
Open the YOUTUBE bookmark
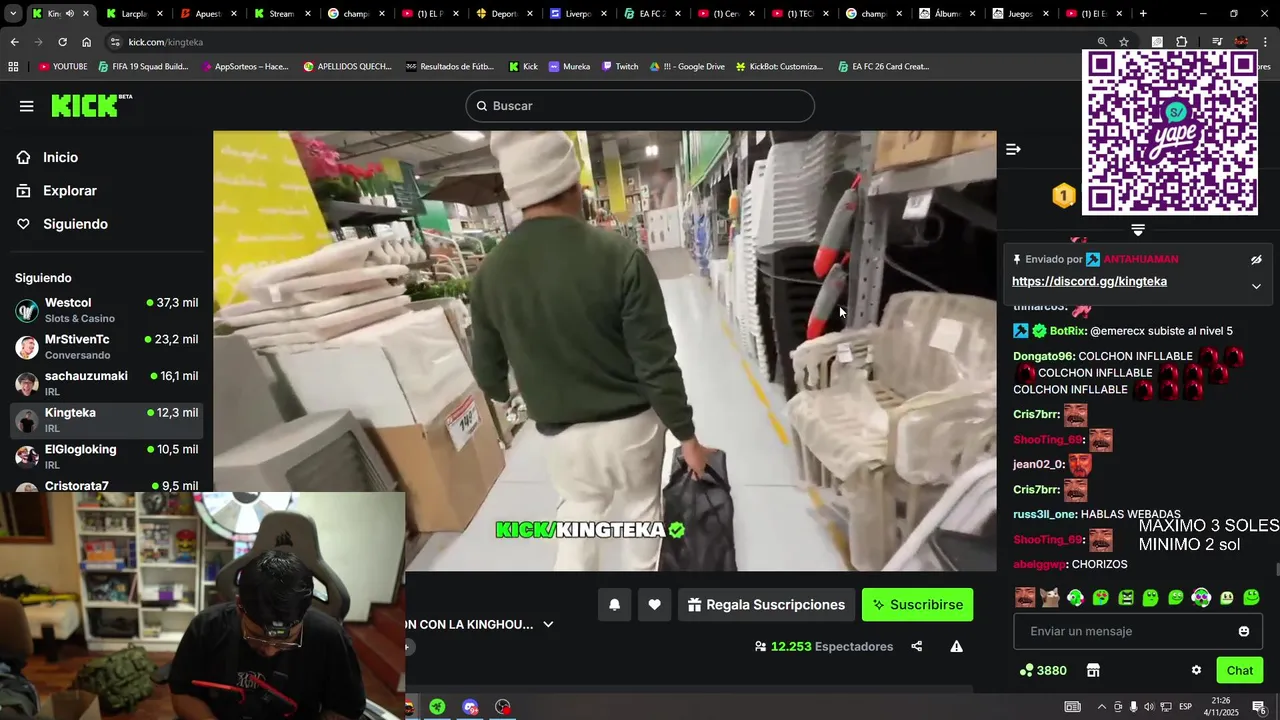tap(63, 66)
